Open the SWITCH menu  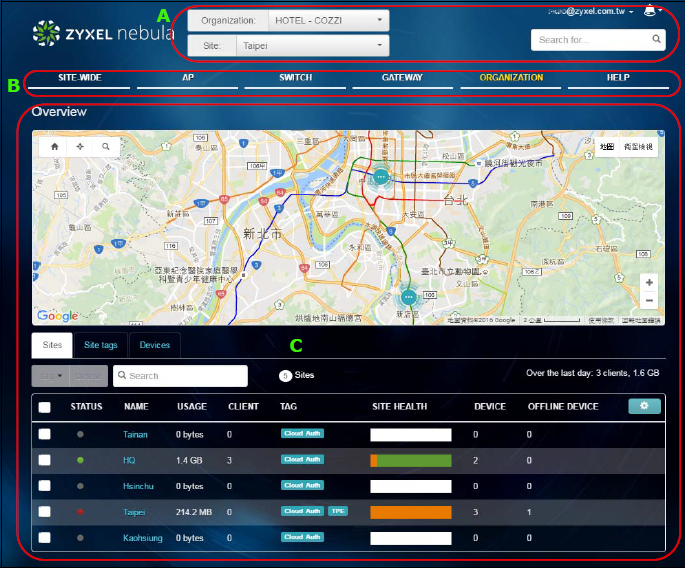[x=295, y=78]
